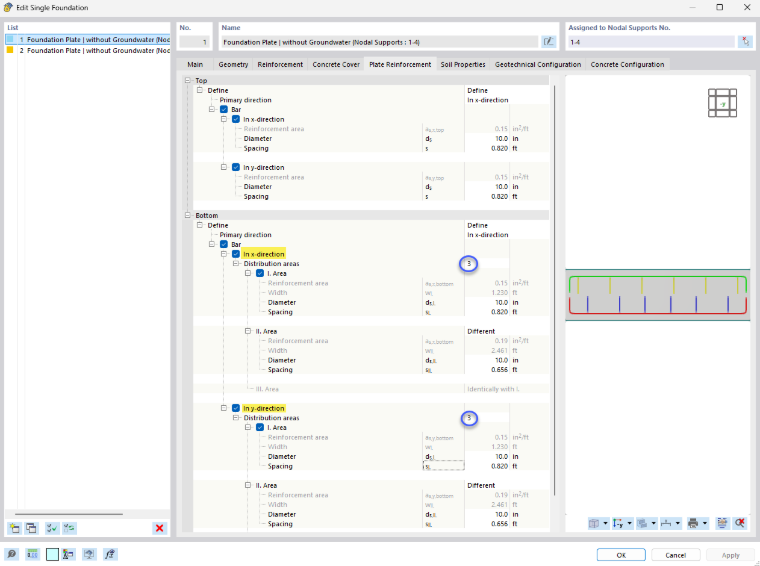Switch to the Geometry tab

[x=233, y=64]
